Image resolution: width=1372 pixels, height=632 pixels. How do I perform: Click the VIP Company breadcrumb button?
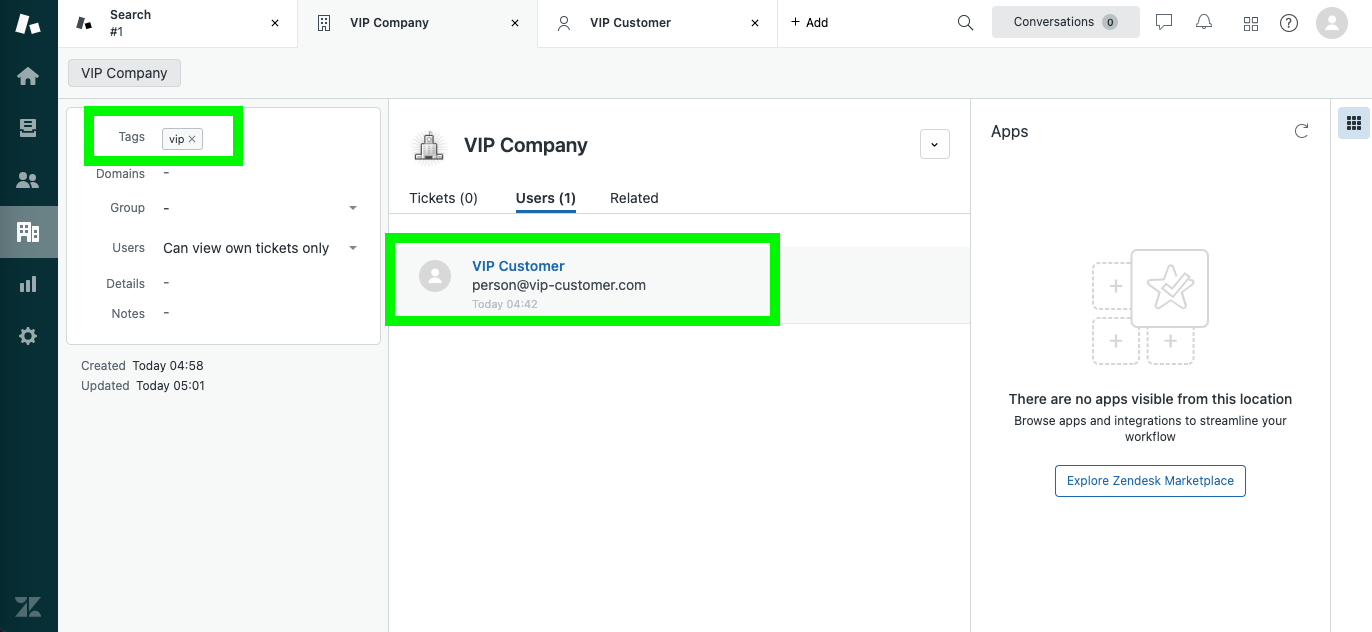(x=124, y=73)
